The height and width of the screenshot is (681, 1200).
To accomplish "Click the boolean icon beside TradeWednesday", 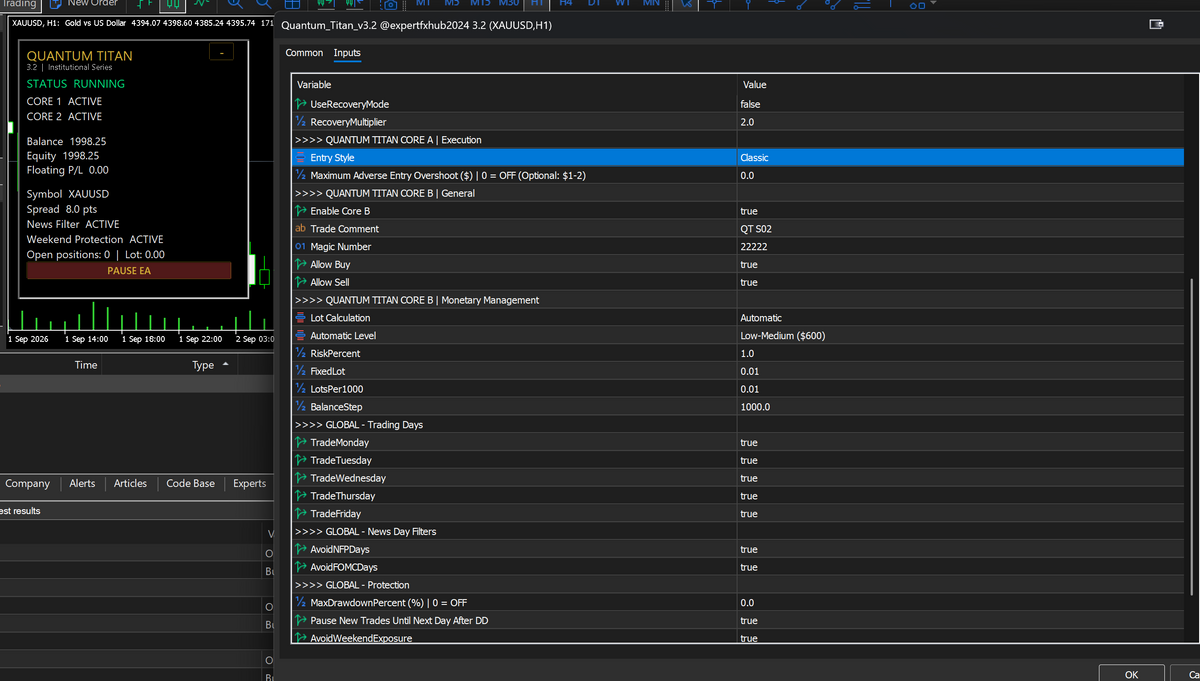I will coord(301,478).
